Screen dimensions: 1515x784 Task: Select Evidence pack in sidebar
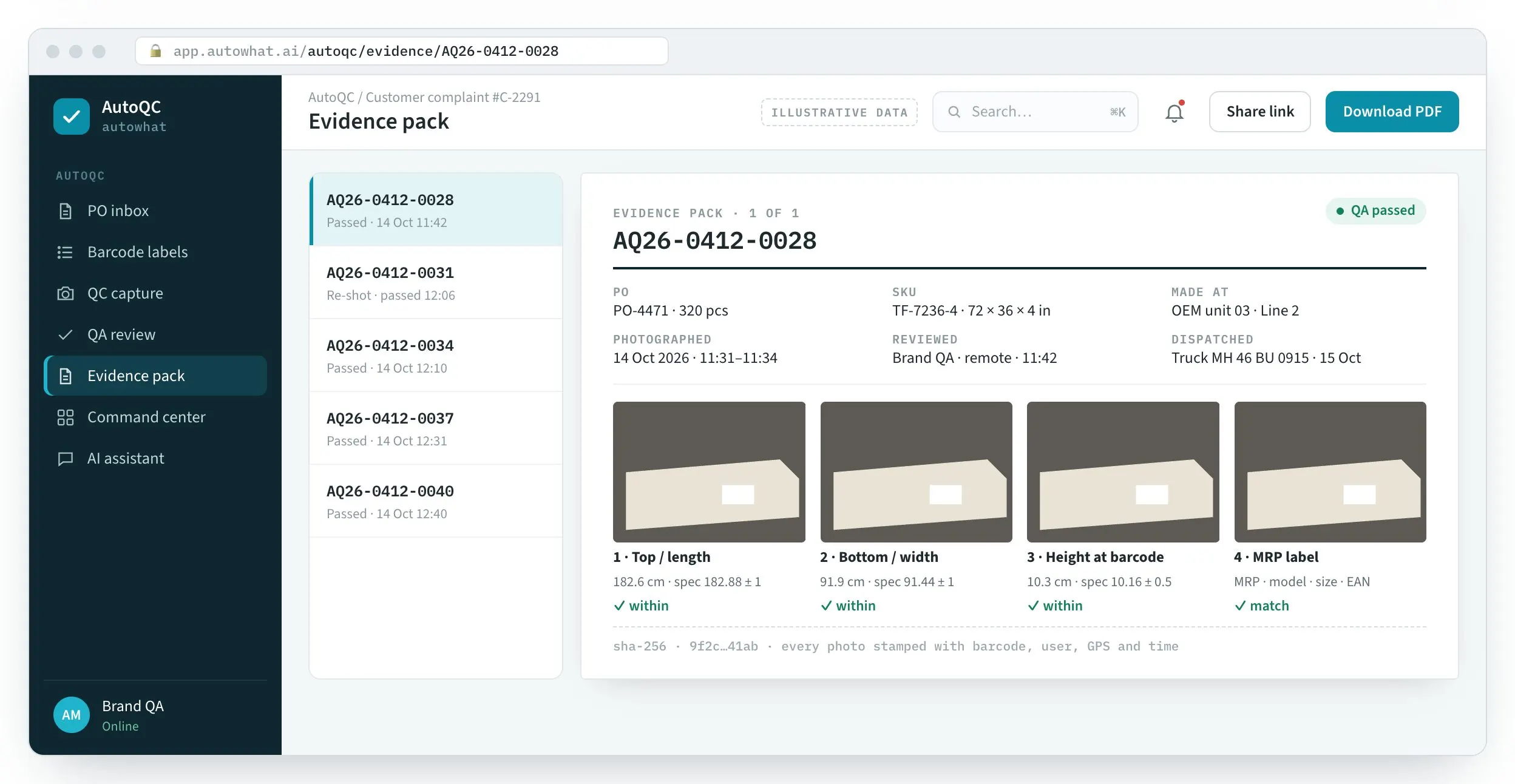(155, 376)
